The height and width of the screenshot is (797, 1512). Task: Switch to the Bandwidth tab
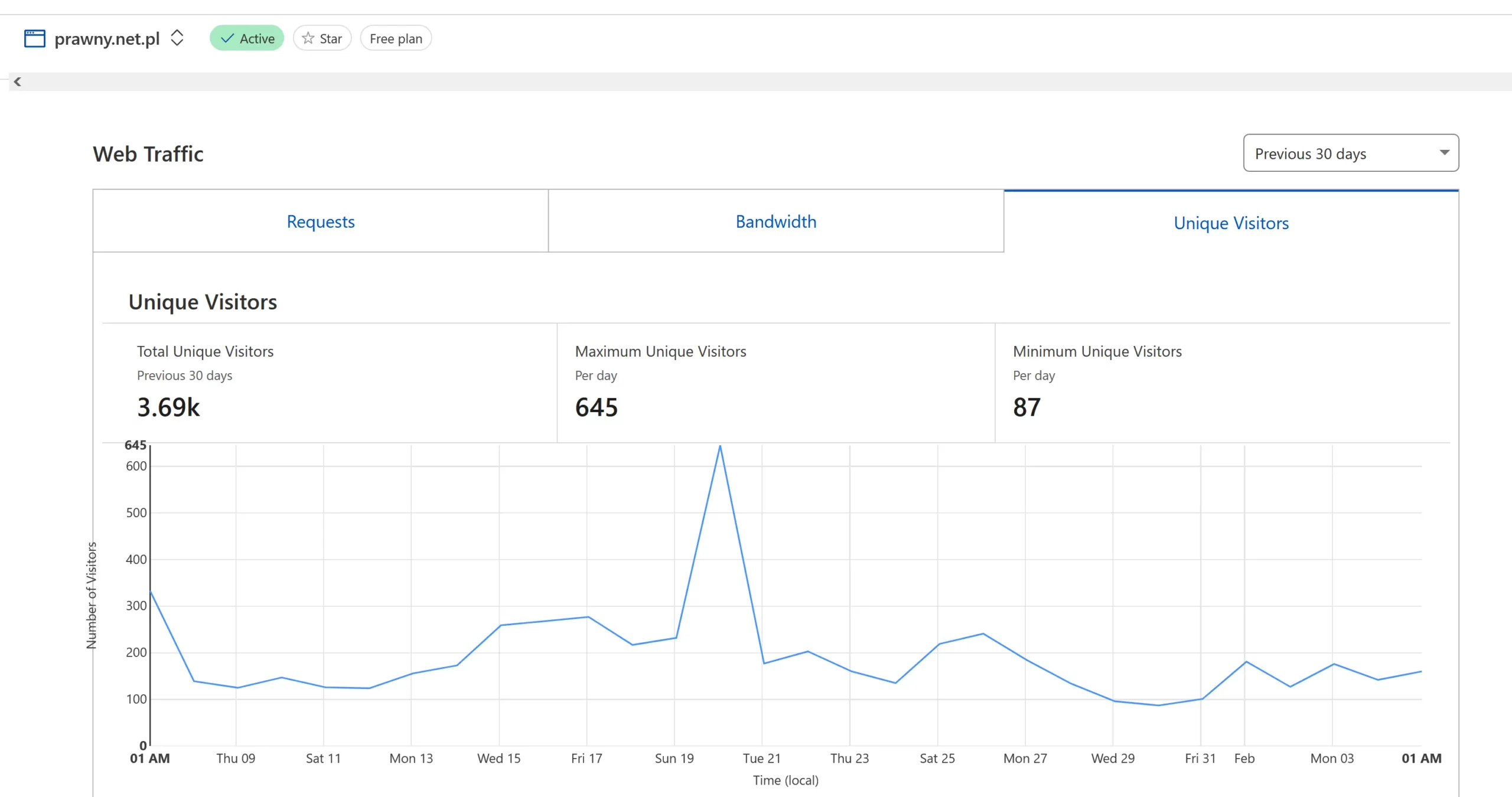tap(775, 221)
